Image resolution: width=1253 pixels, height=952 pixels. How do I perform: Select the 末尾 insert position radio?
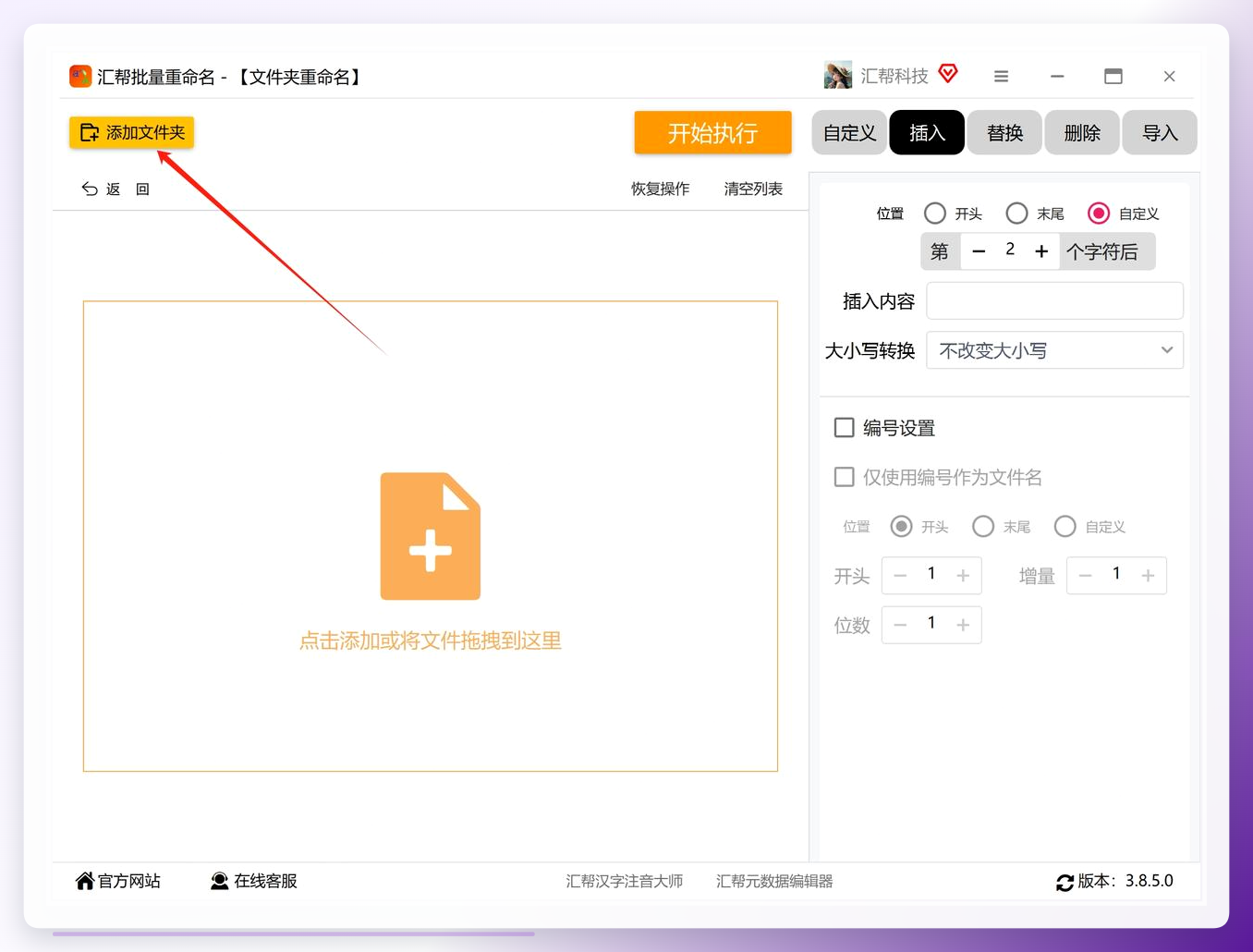pos(1016,214)
